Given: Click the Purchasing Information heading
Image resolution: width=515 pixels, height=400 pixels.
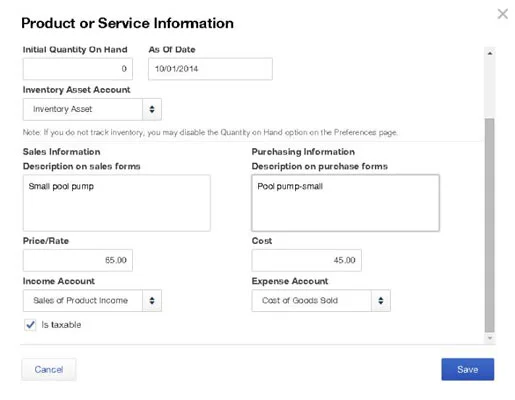Looking at the screenshot, I should (303, 152).
